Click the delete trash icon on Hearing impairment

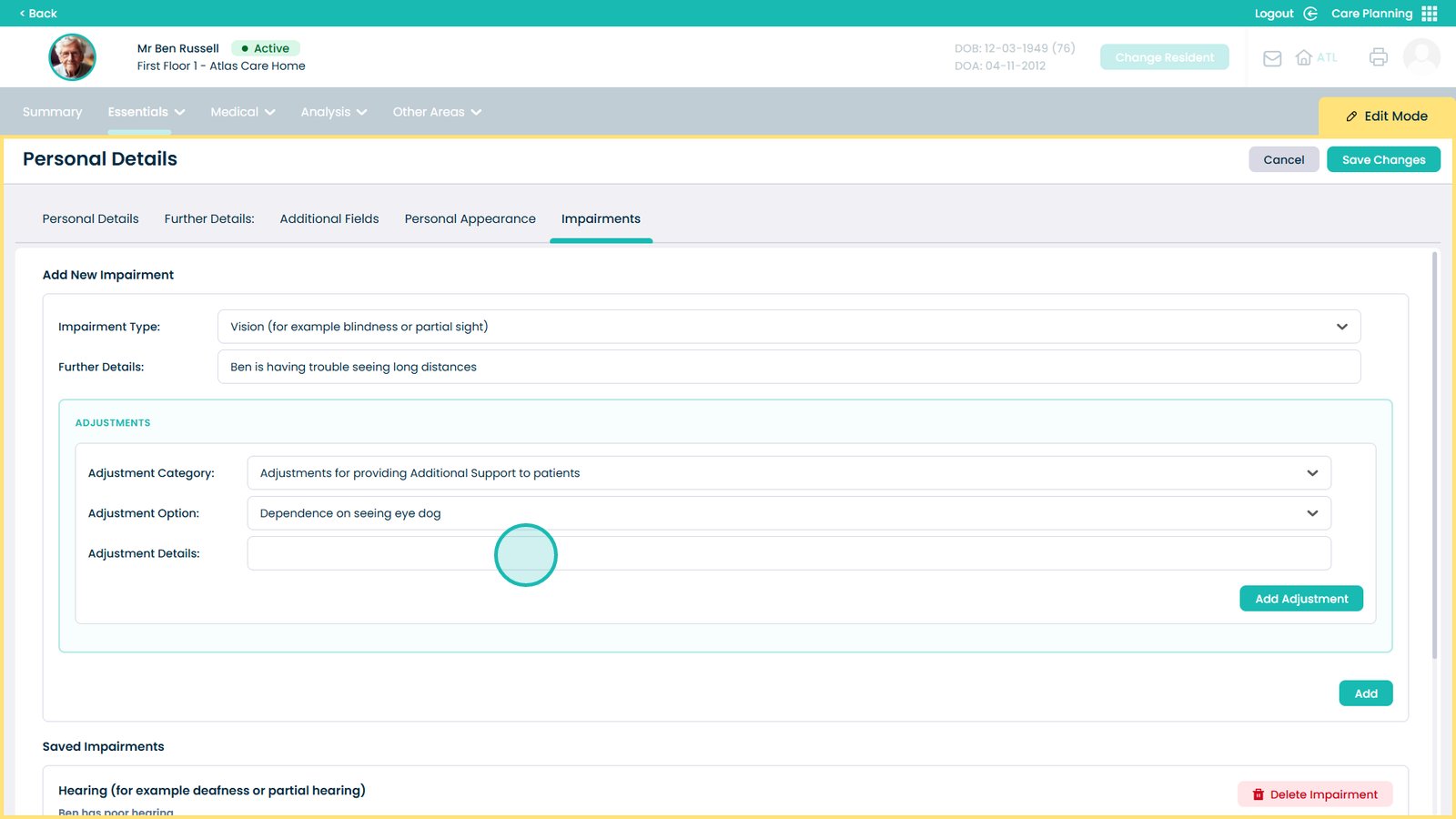click(1258, 794)
